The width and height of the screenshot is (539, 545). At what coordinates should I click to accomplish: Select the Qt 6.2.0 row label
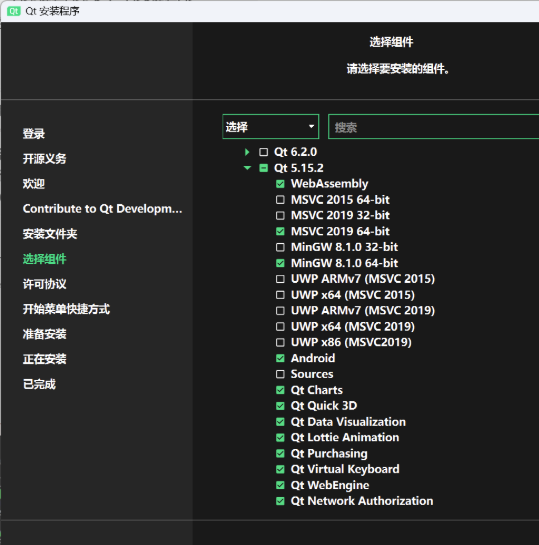[295, 152]
